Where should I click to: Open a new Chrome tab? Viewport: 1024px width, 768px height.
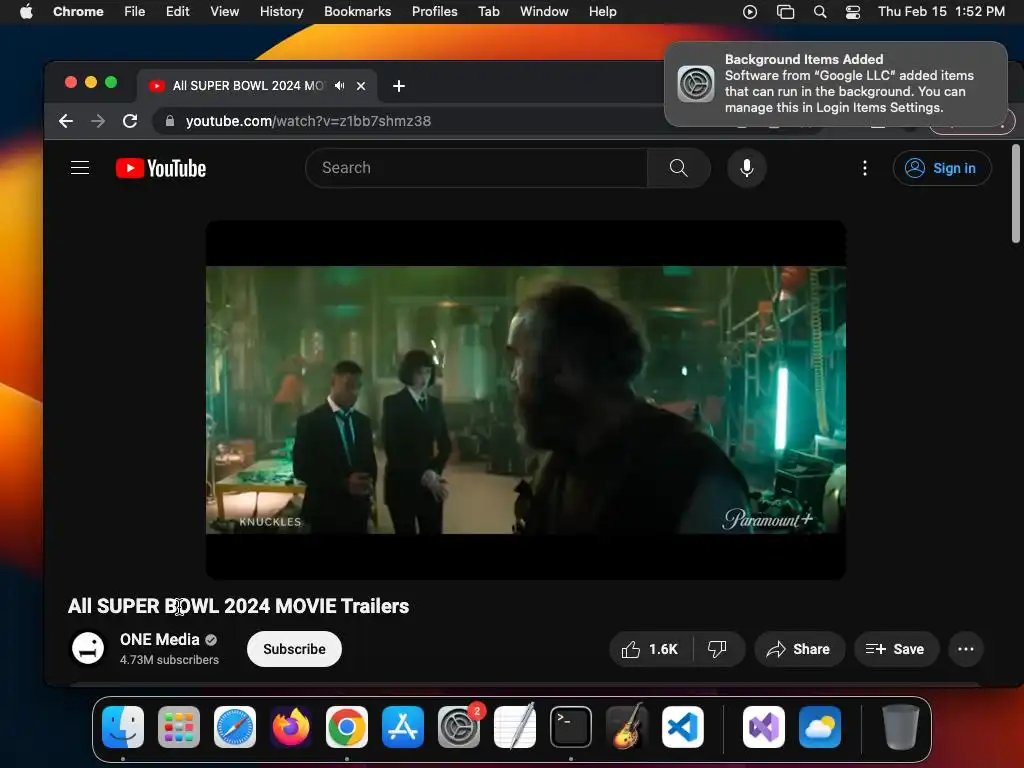click(x=399, y=86)
